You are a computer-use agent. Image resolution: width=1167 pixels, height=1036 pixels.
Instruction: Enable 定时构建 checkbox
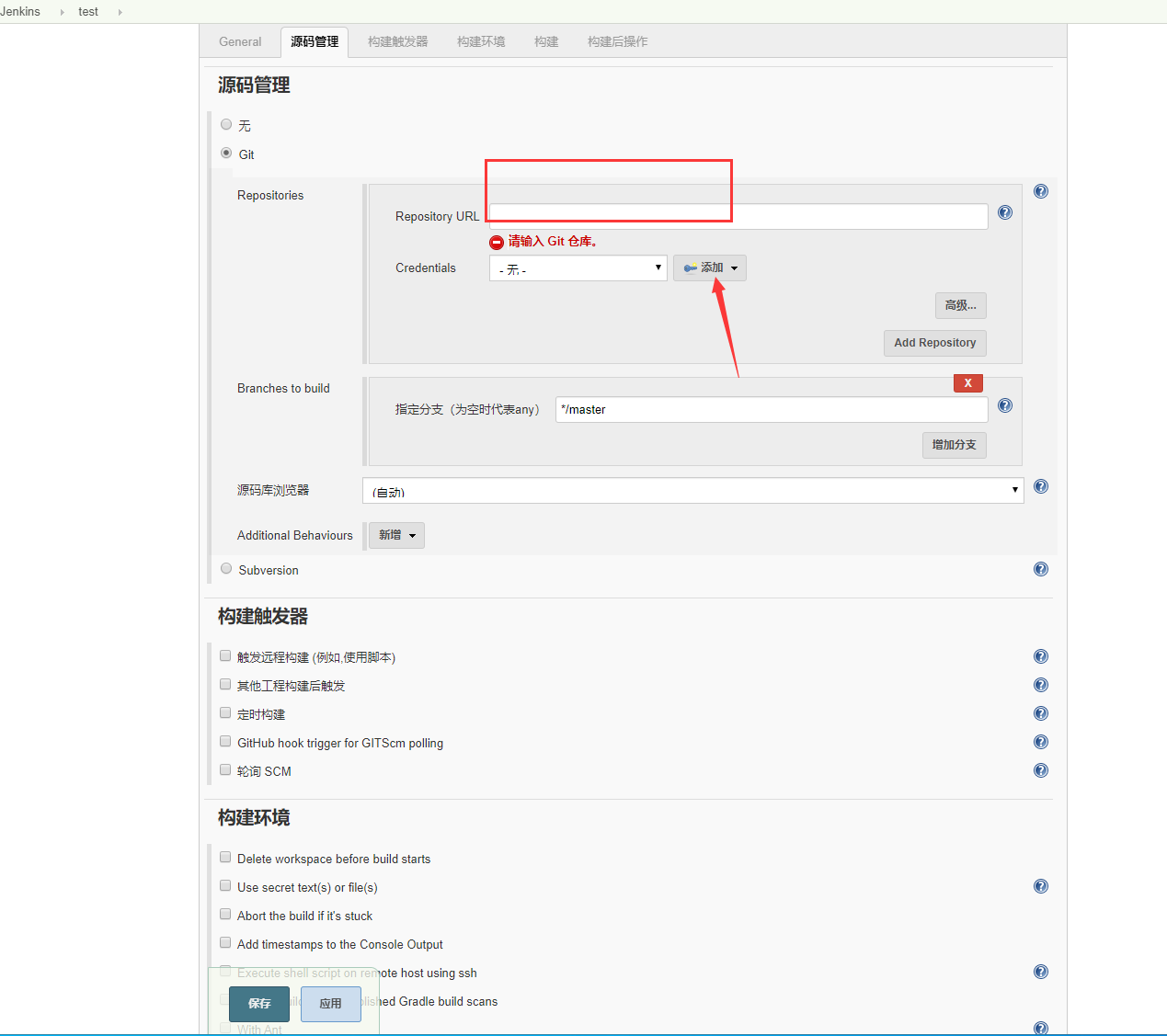click(225, 713)
